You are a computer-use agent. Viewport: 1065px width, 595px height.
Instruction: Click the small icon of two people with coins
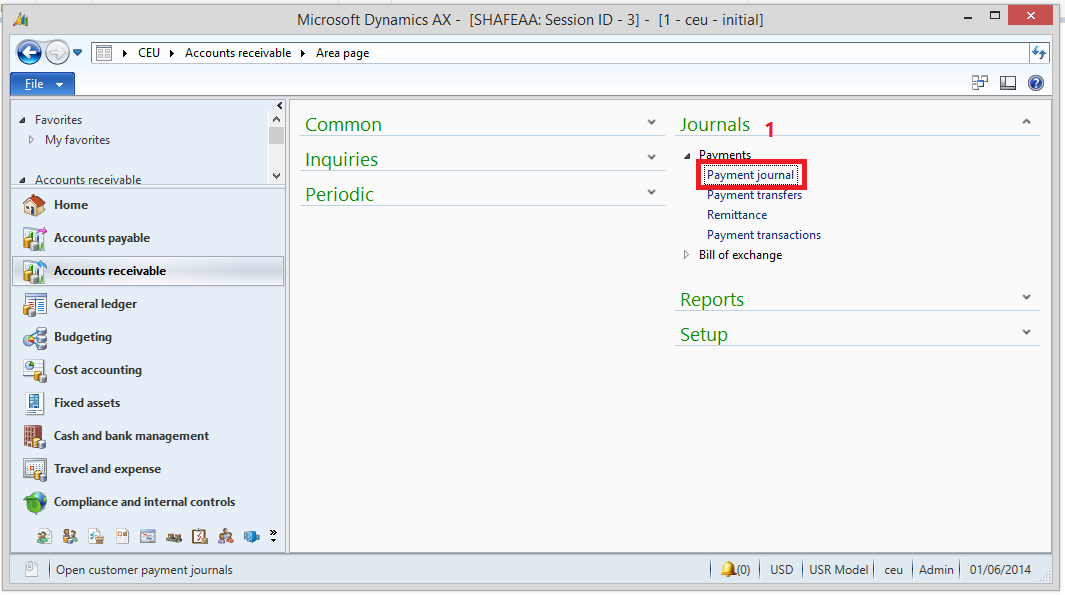click(70, 537)
